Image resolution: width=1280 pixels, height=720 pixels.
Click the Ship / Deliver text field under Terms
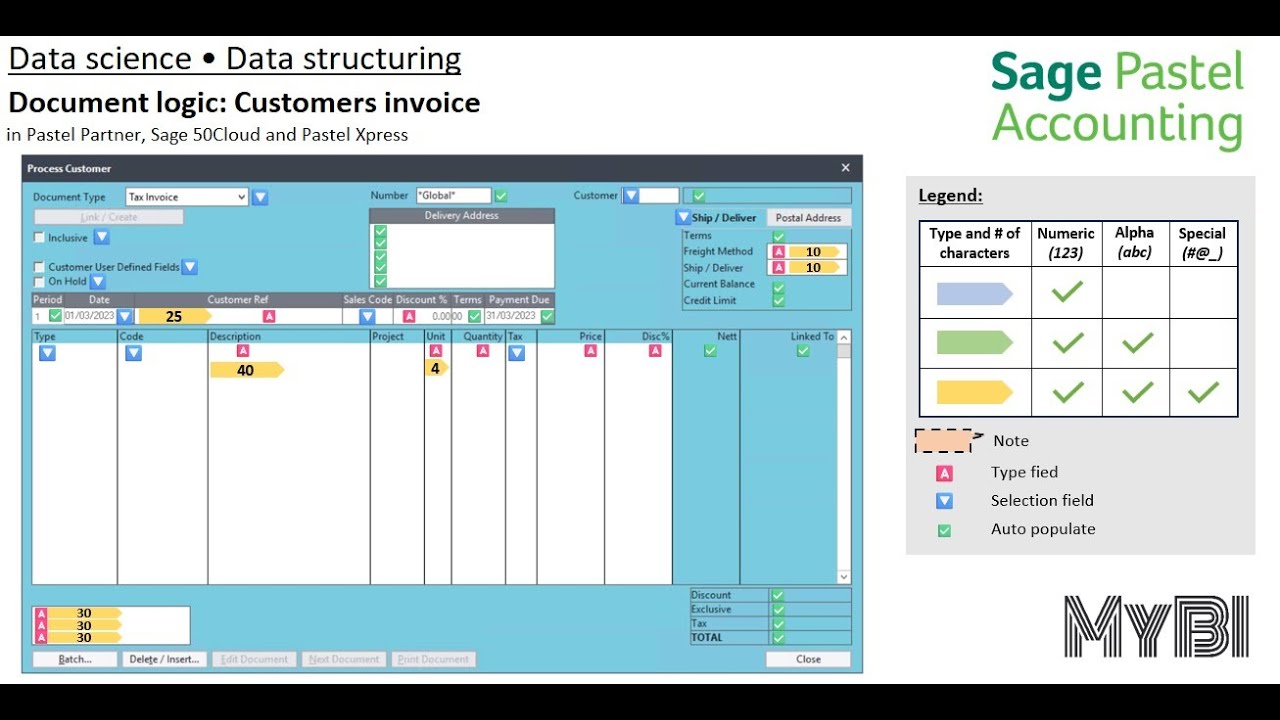click(x=808, y=268)
